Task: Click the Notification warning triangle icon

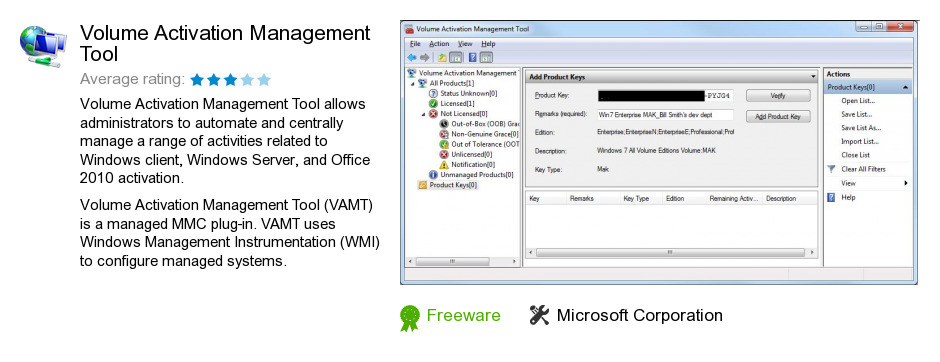Action: tap(444, 165)
